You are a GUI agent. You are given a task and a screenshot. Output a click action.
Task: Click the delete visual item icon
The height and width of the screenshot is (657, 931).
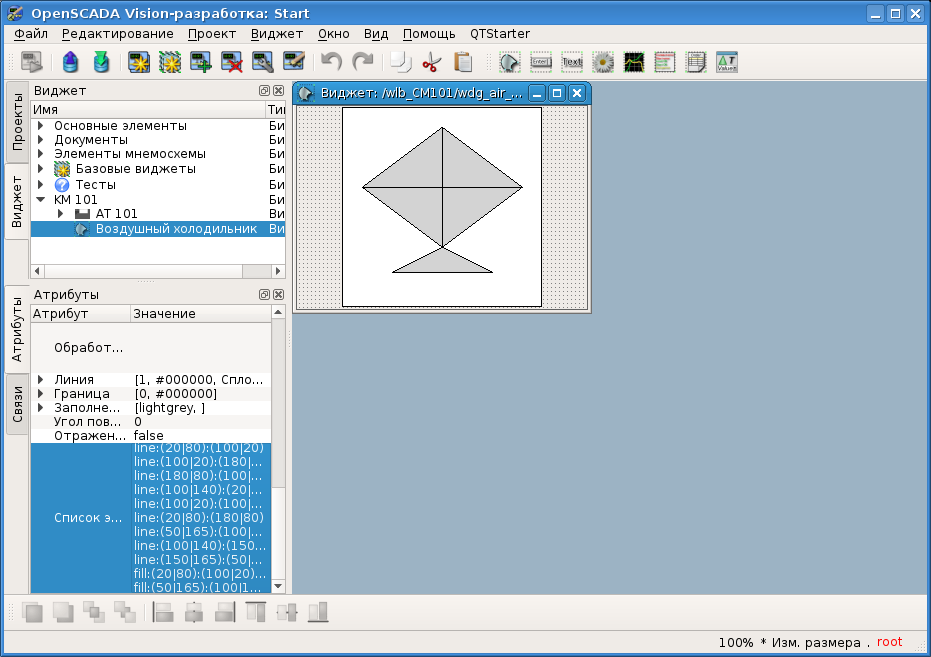[232, 62]
